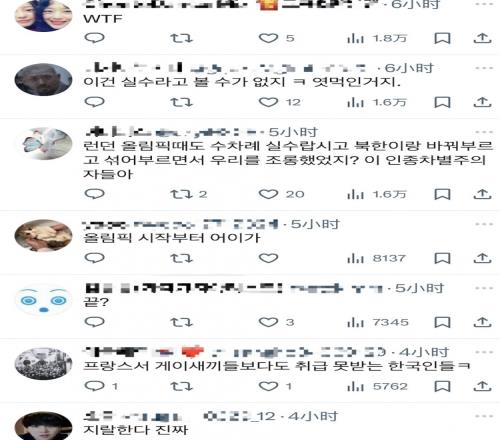Screen dimensions: 500x440
Task: Open the blue-eyed cartoon face avatar
Action: 43,302
